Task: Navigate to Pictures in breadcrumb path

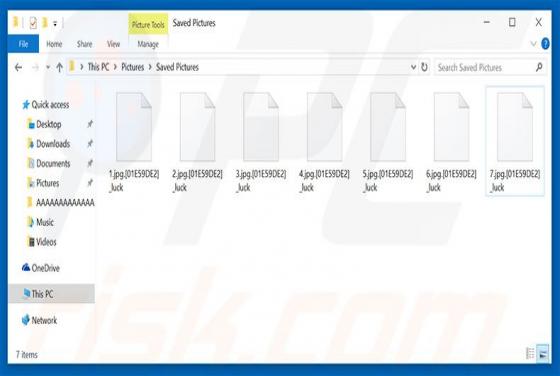Action: point(132,67)
